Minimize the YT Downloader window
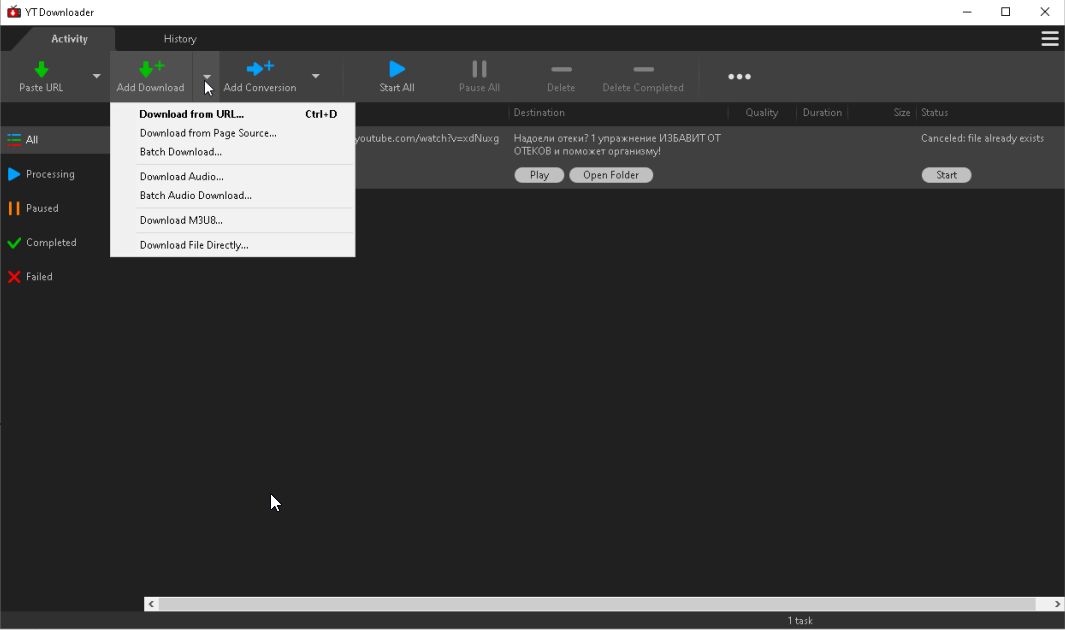Viewport: 1065px width, 630px height. (x=967, y=12)
